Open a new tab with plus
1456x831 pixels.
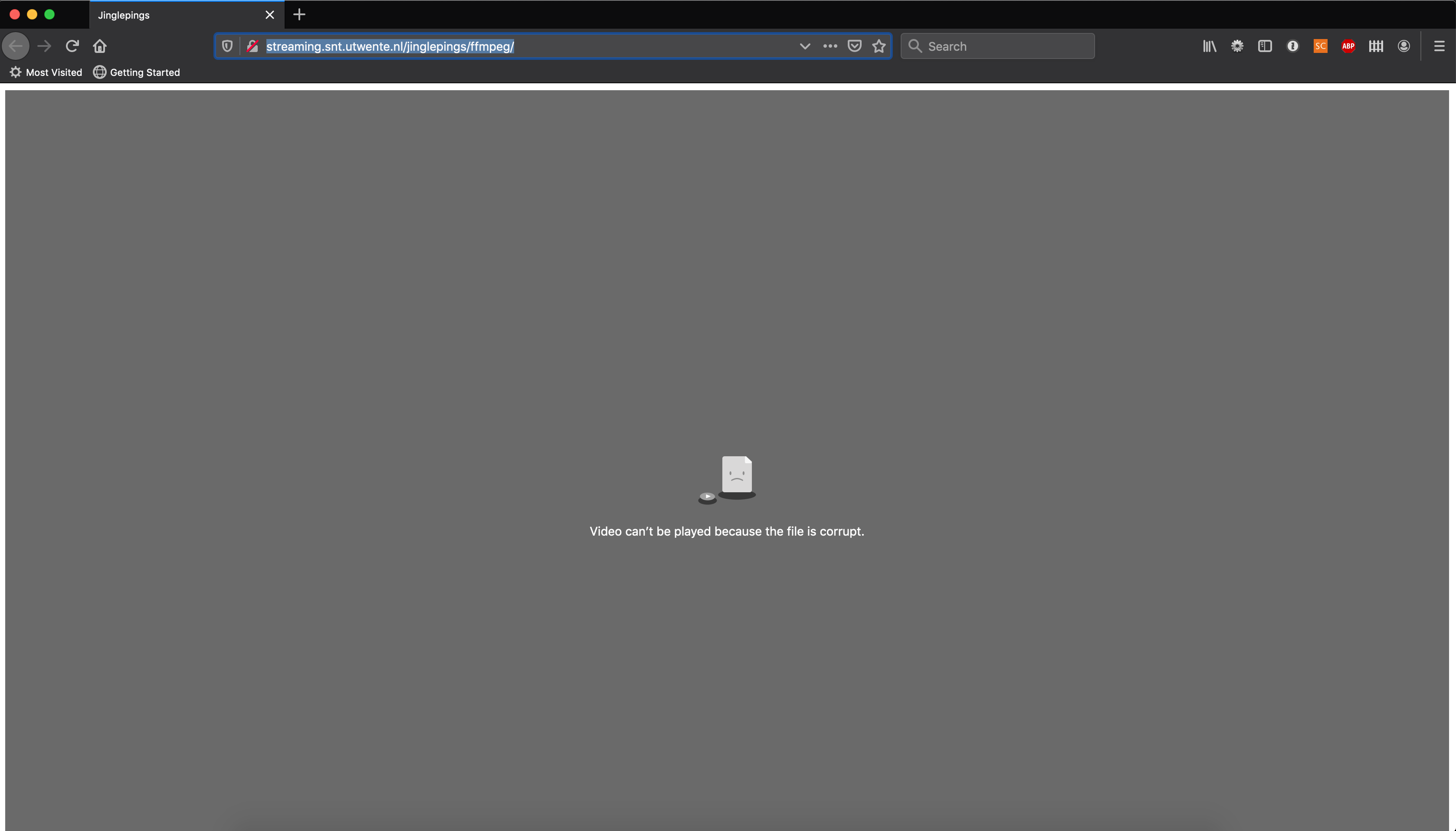click(x=299, y=15)
